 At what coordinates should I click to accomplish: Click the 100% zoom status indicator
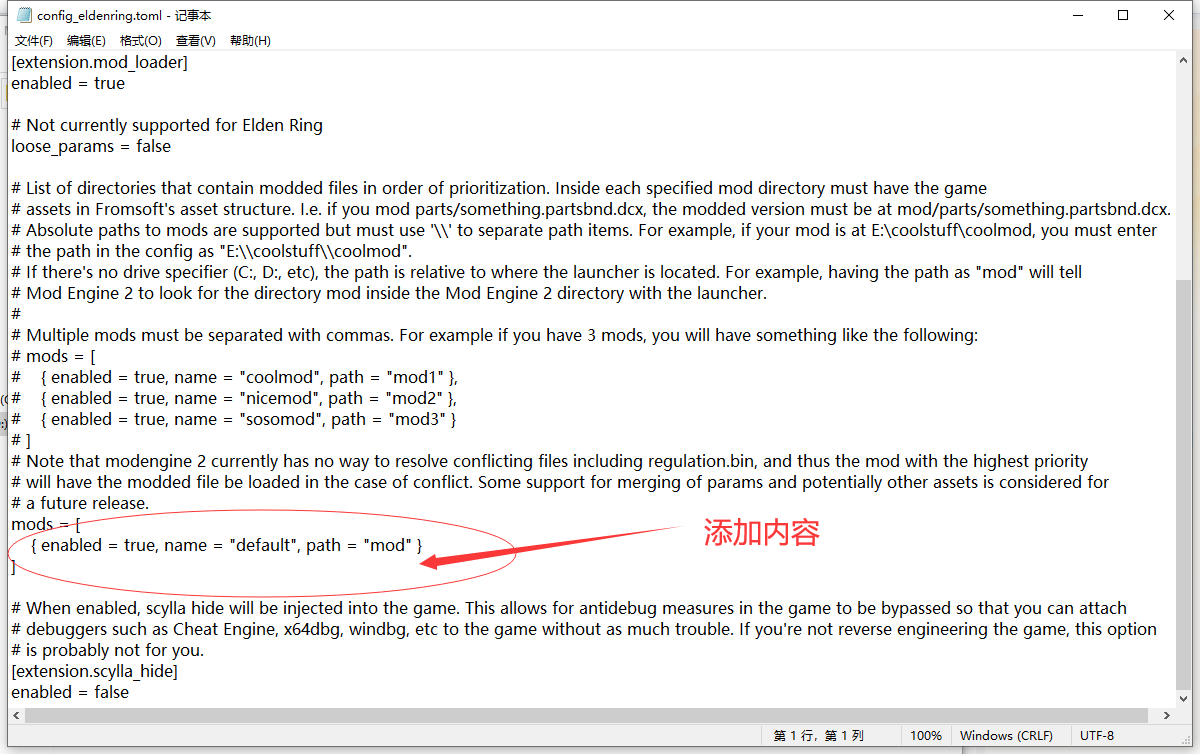[x=926, y=735]
